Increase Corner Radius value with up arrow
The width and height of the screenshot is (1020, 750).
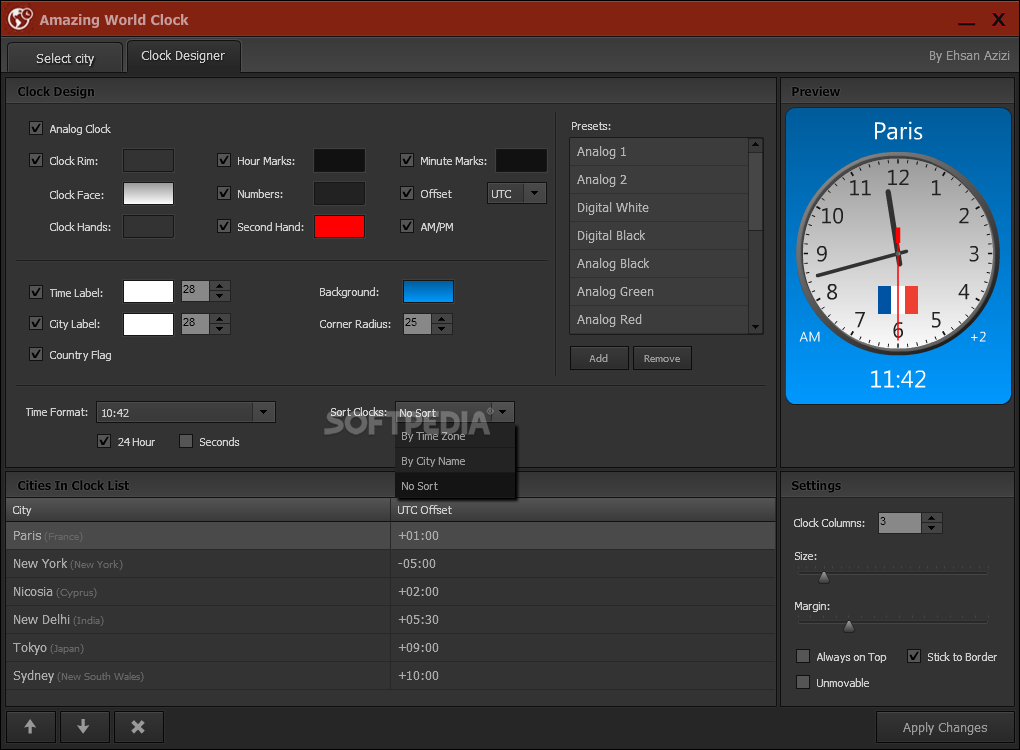(442, 319)
